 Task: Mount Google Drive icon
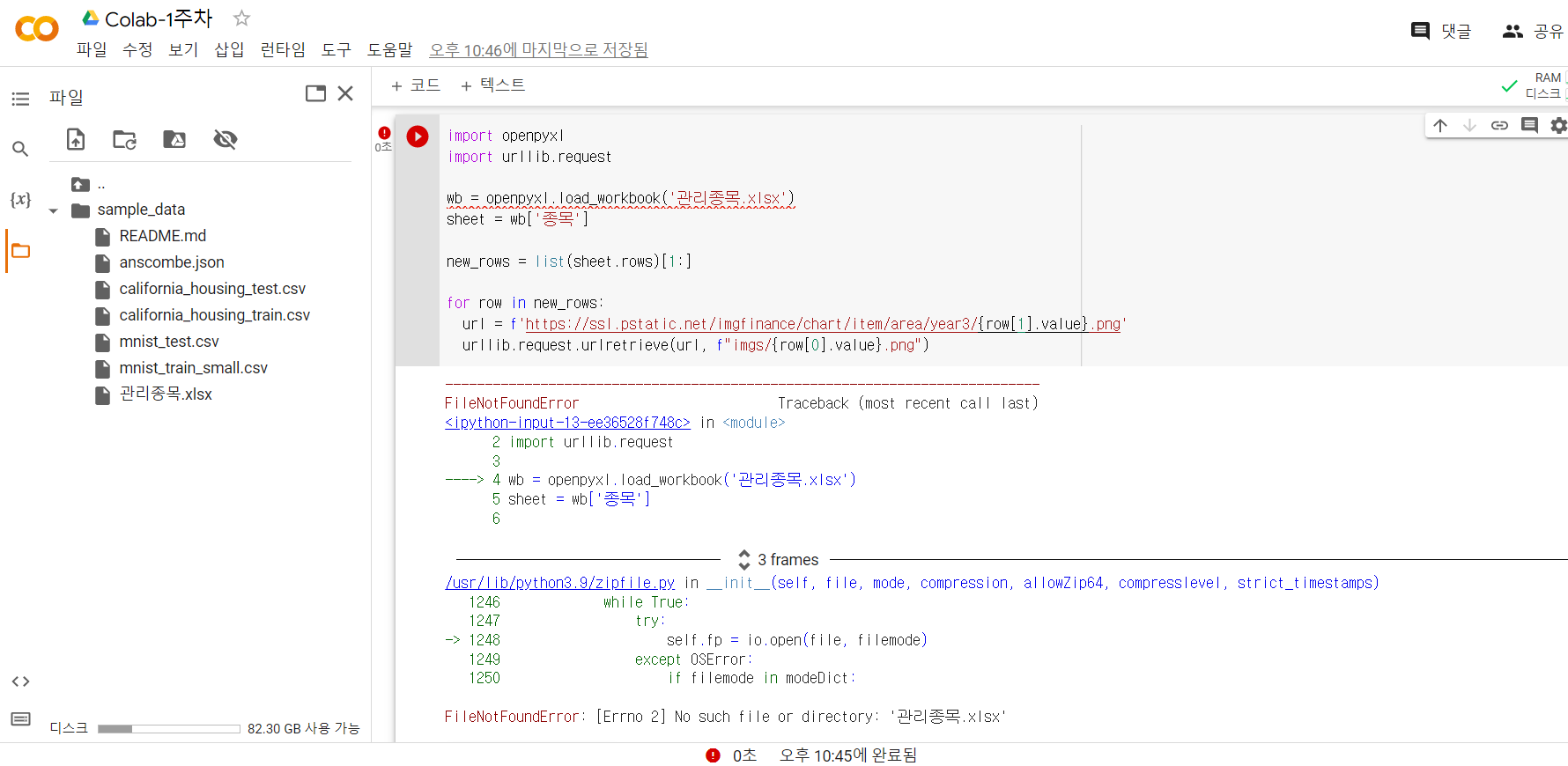174,139
